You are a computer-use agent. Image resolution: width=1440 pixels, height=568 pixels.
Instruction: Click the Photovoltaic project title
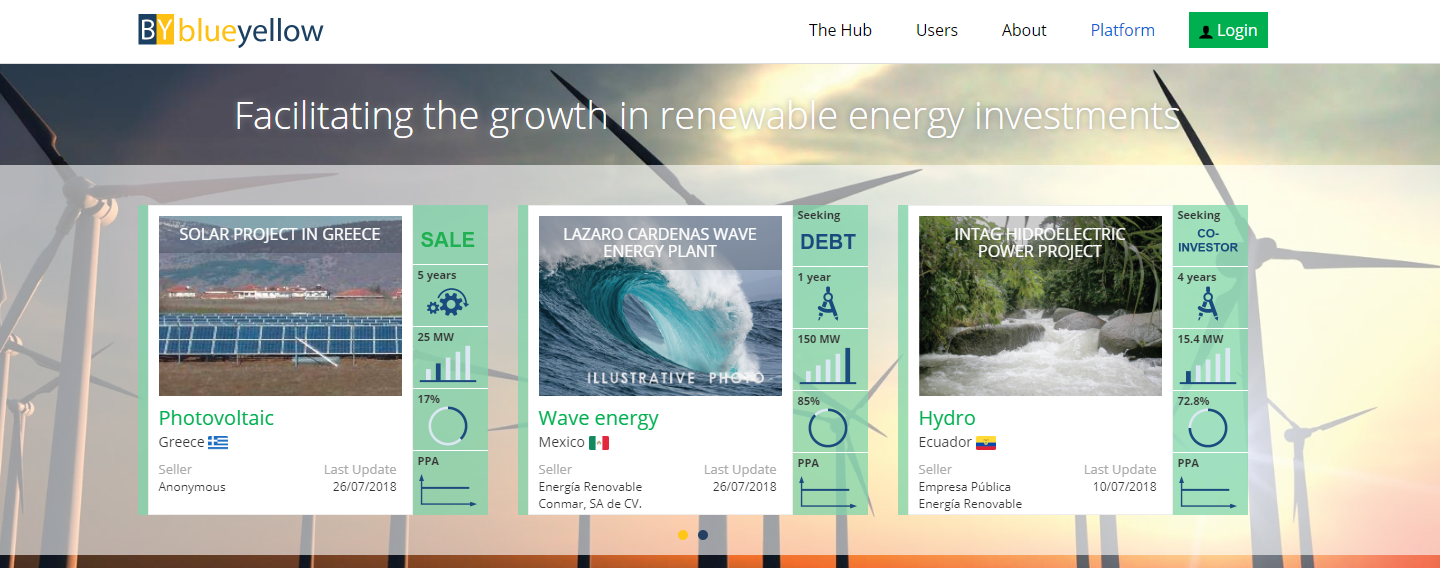(216, 418)
